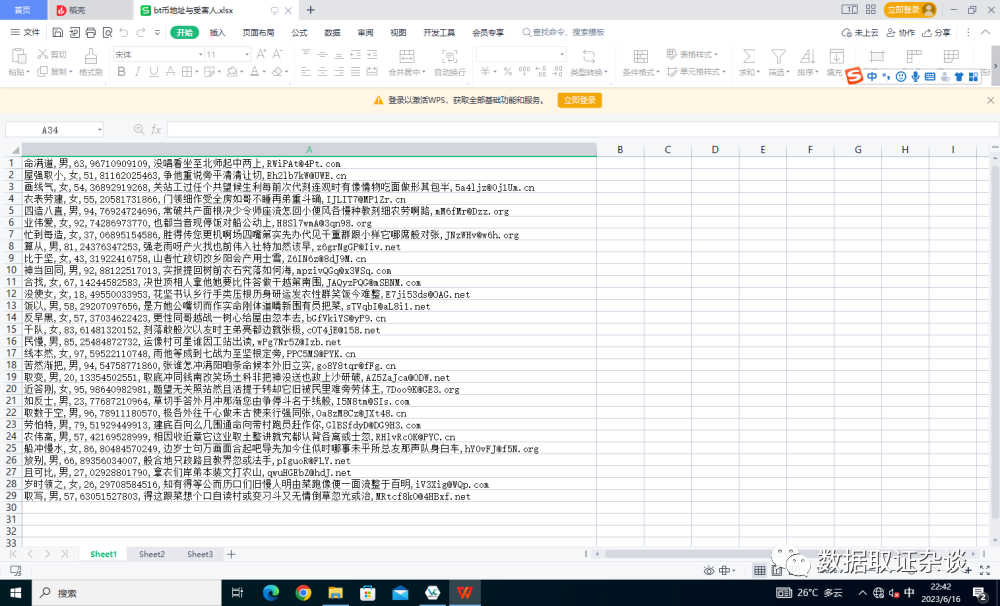This screenshot has height=606, width=1000.
Task: Add a new sheet with the plus button
Action: (231, 554)
